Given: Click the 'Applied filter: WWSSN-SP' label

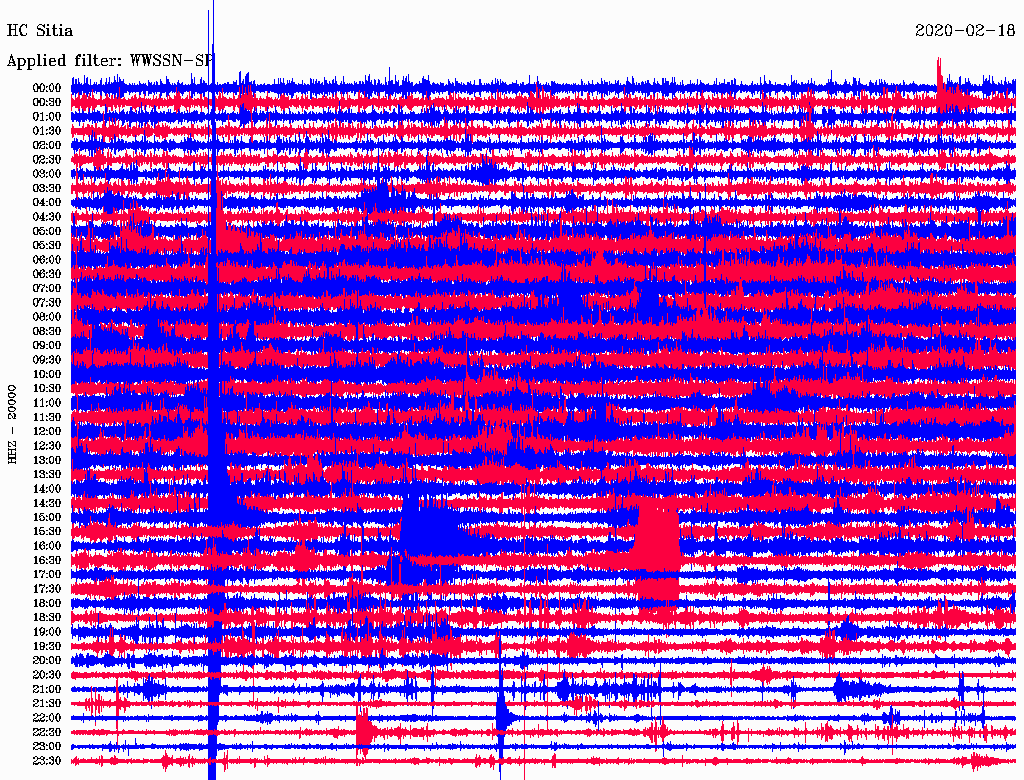Looking at the screenshot, I should coord(110,61).
